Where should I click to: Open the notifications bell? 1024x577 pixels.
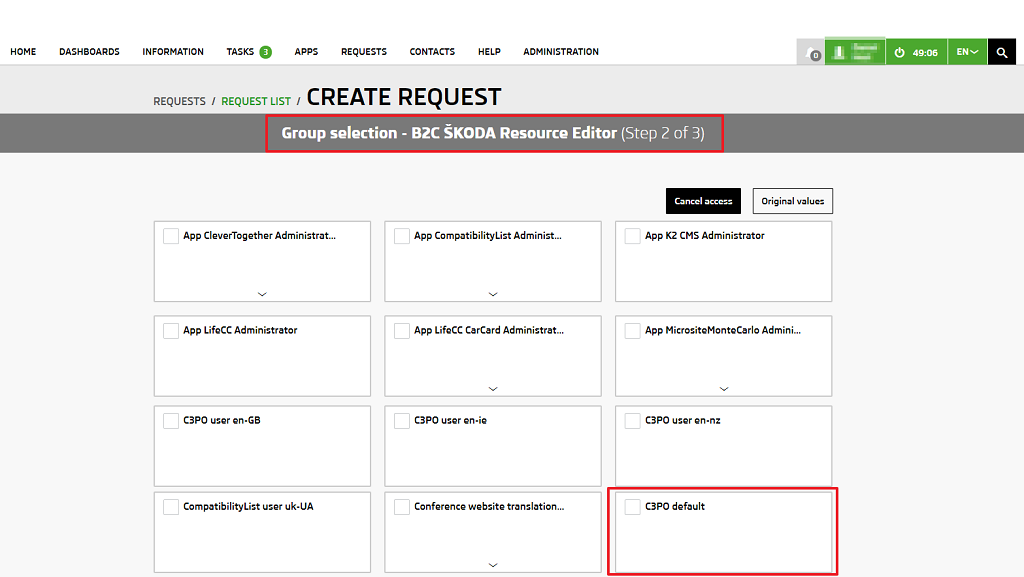(811, 52)
